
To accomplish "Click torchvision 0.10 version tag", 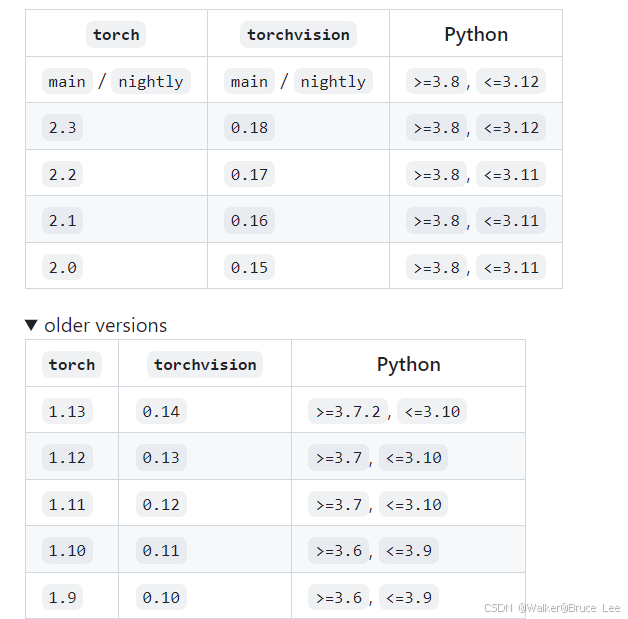I will [161, 597].
